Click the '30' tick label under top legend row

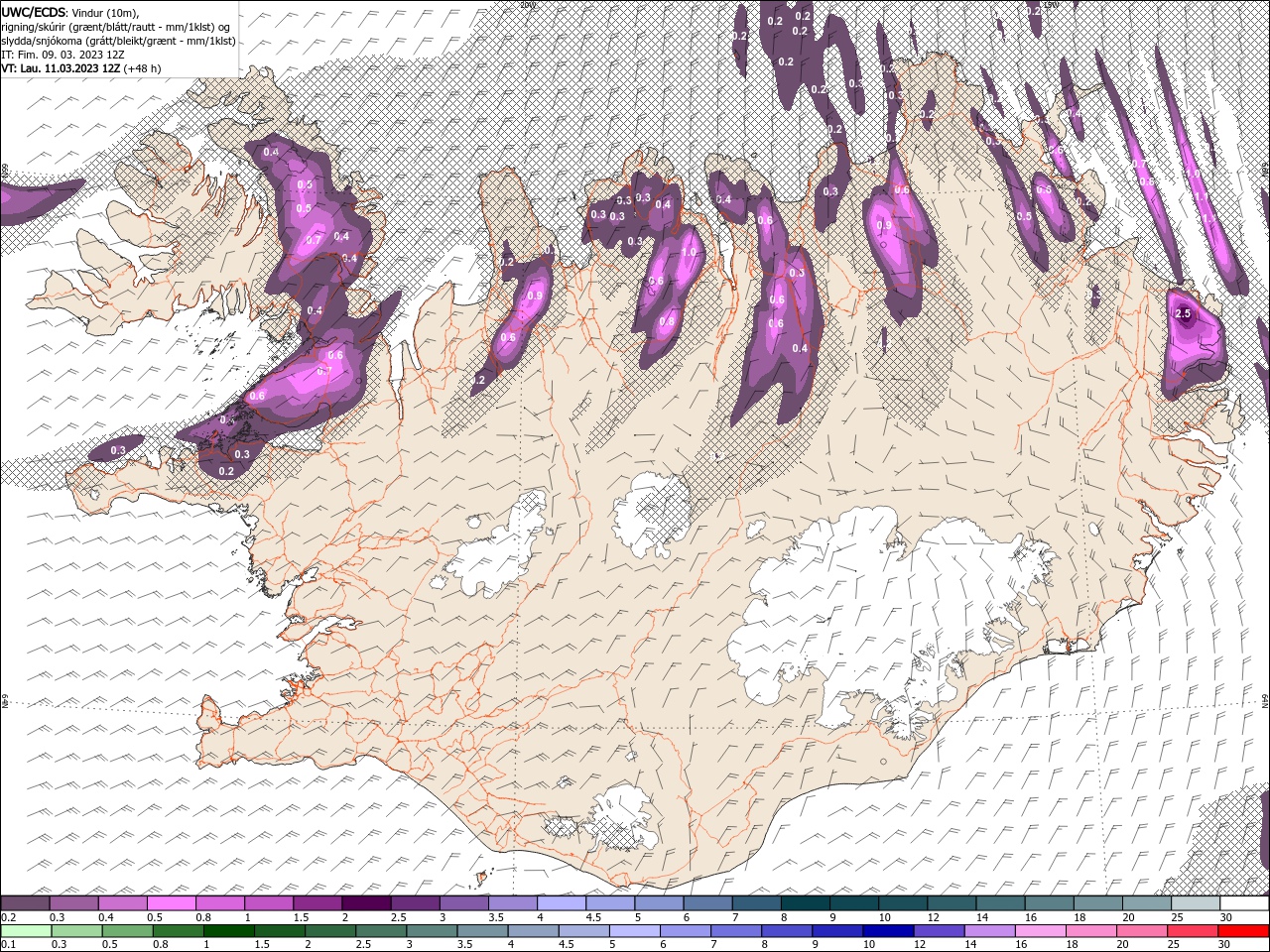click(x=1225, y=917)
